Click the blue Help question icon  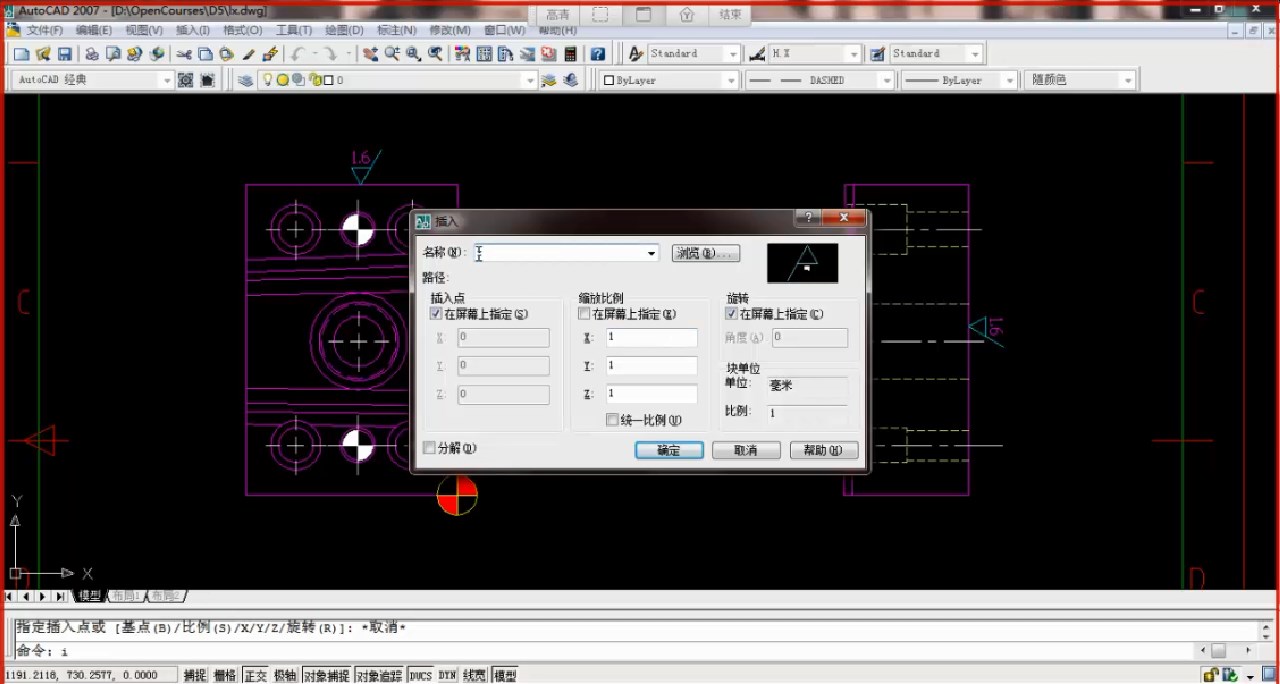pyautogui.click(x=597, y=54)
